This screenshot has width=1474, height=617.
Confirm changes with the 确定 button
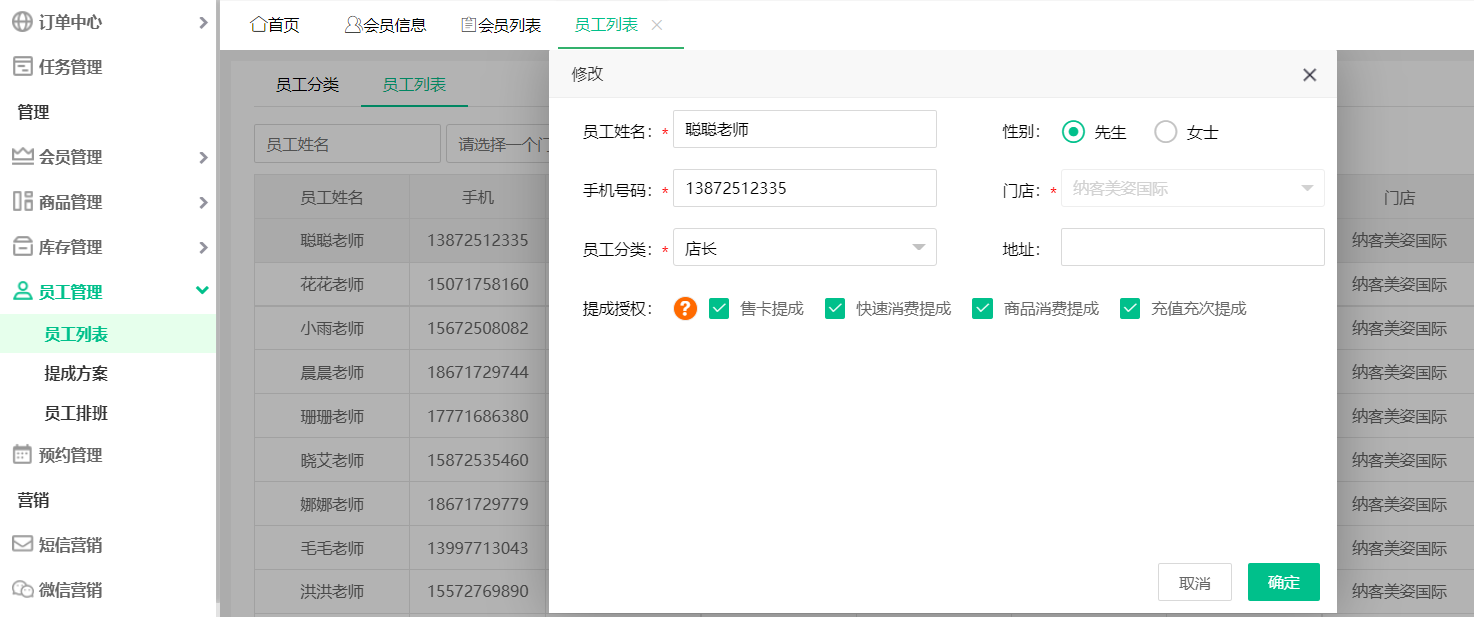click(1283, 582)
